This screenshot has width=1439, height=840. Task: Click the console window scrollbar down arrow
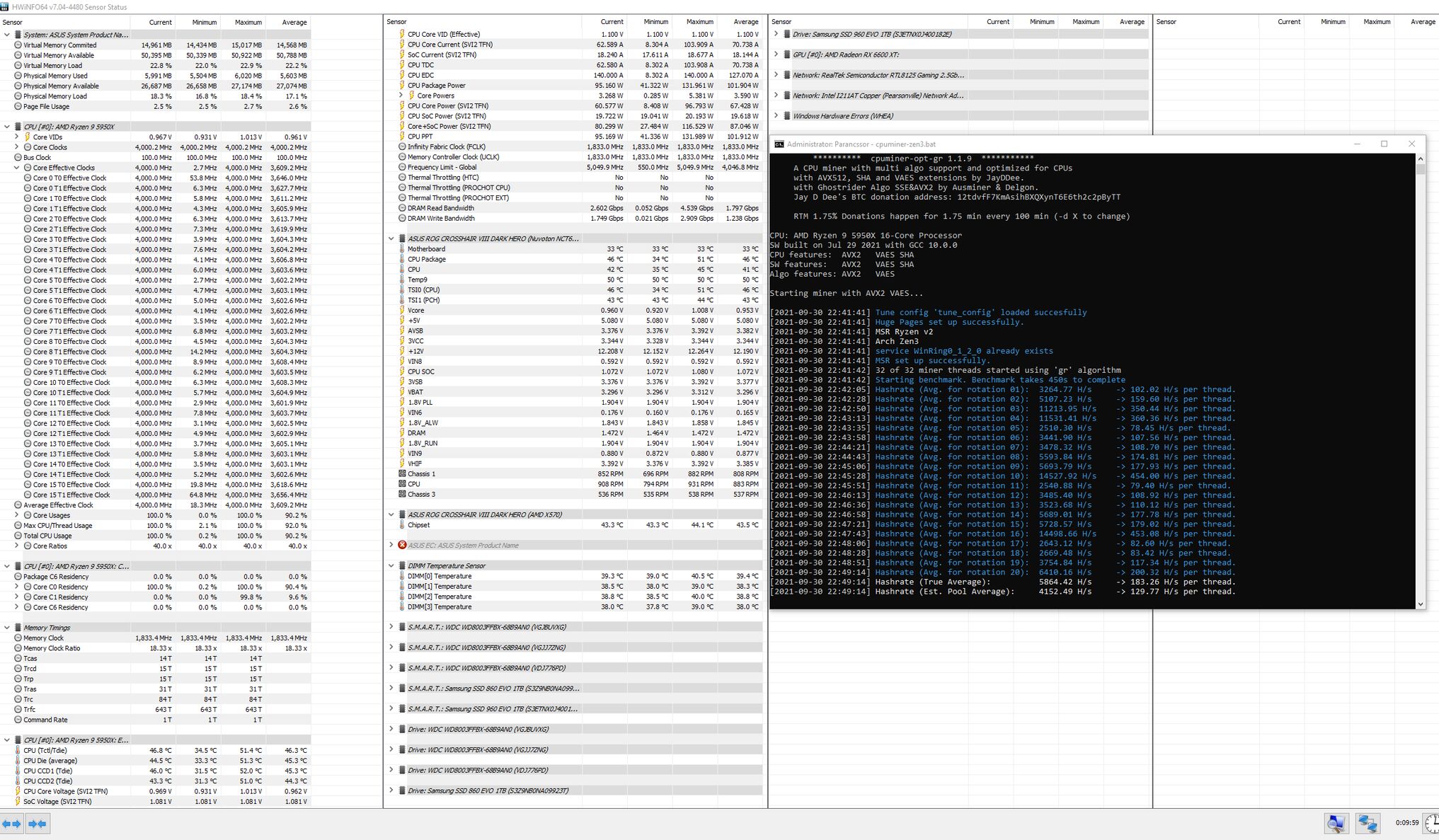tap(1420, 604)
